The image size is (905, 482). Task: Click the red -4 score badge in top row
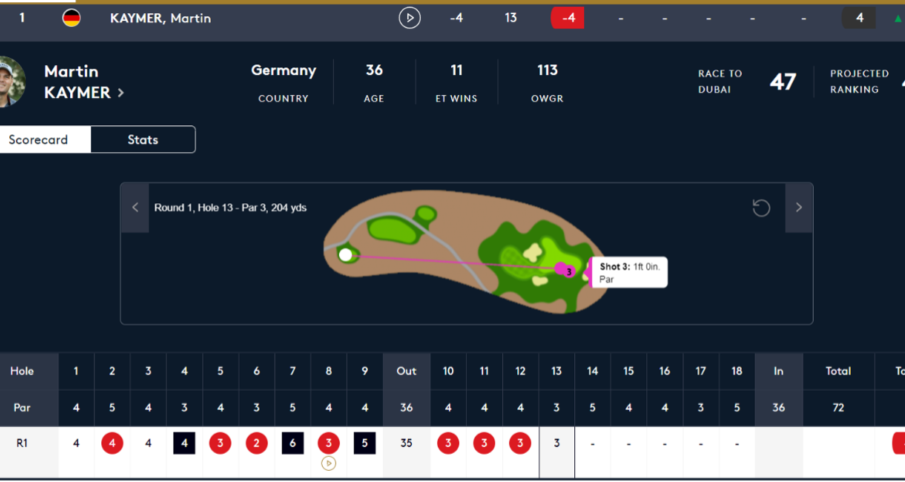[x=567, y=18]
